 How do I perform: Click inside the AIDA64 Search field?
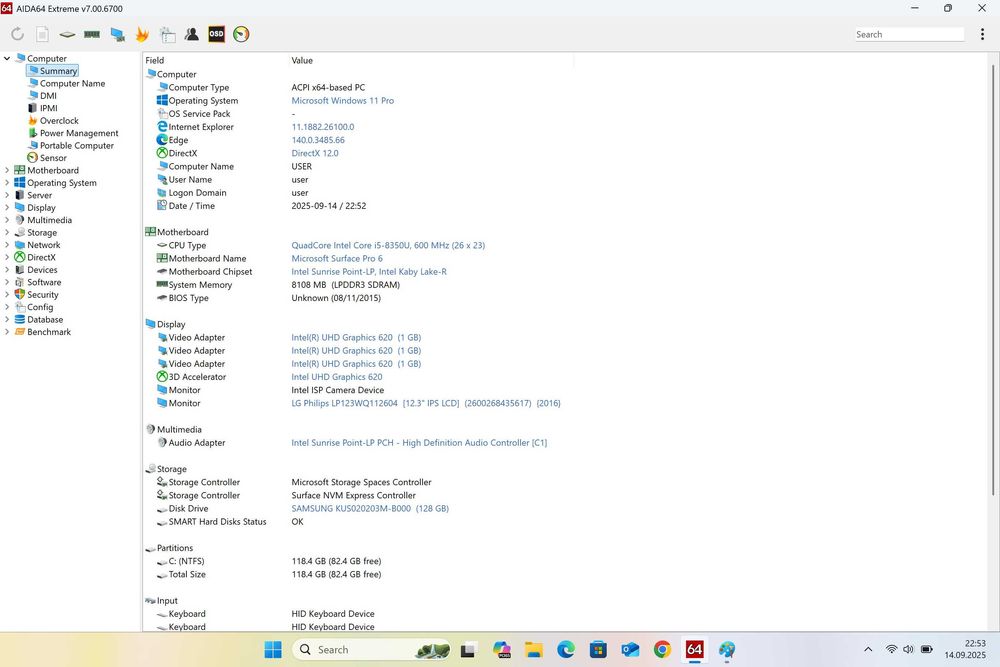coord(909,34)
